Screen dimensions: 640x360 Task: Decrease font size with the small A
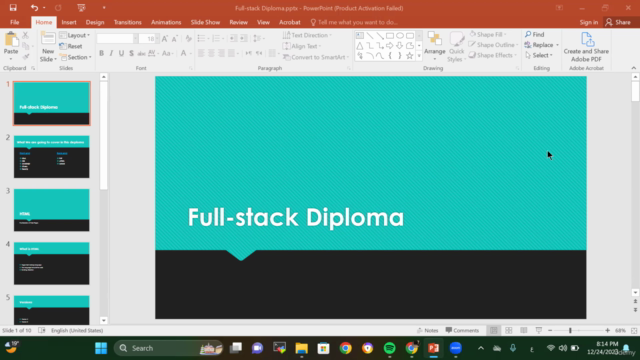pyautogui.click(x=175, y=39)
